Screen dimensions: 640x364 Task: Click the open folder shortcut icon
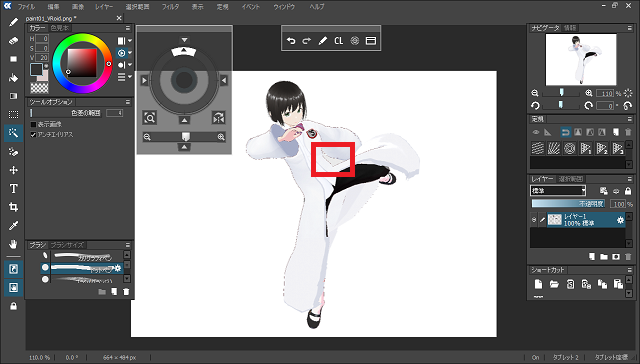(x=554, y=284)
